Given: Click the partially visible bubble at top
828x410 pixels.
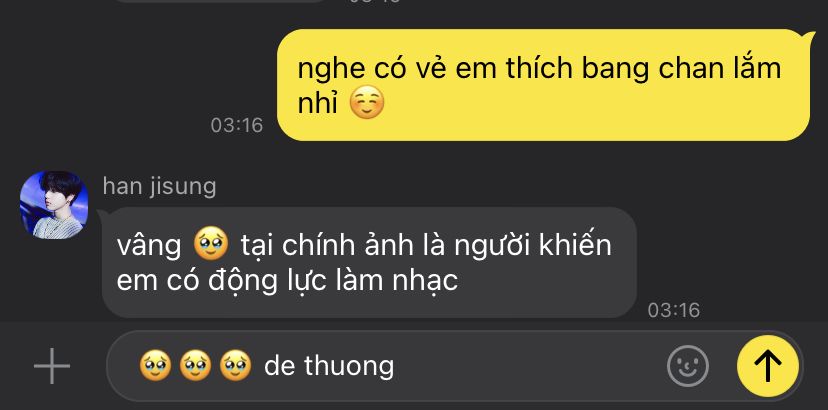Looking at the screenshot, I should click(x=222, y=1).
